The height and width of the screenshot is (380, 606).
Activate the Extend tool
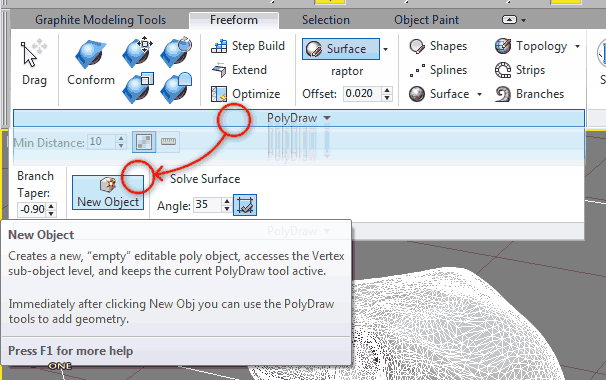coord(239,70)
